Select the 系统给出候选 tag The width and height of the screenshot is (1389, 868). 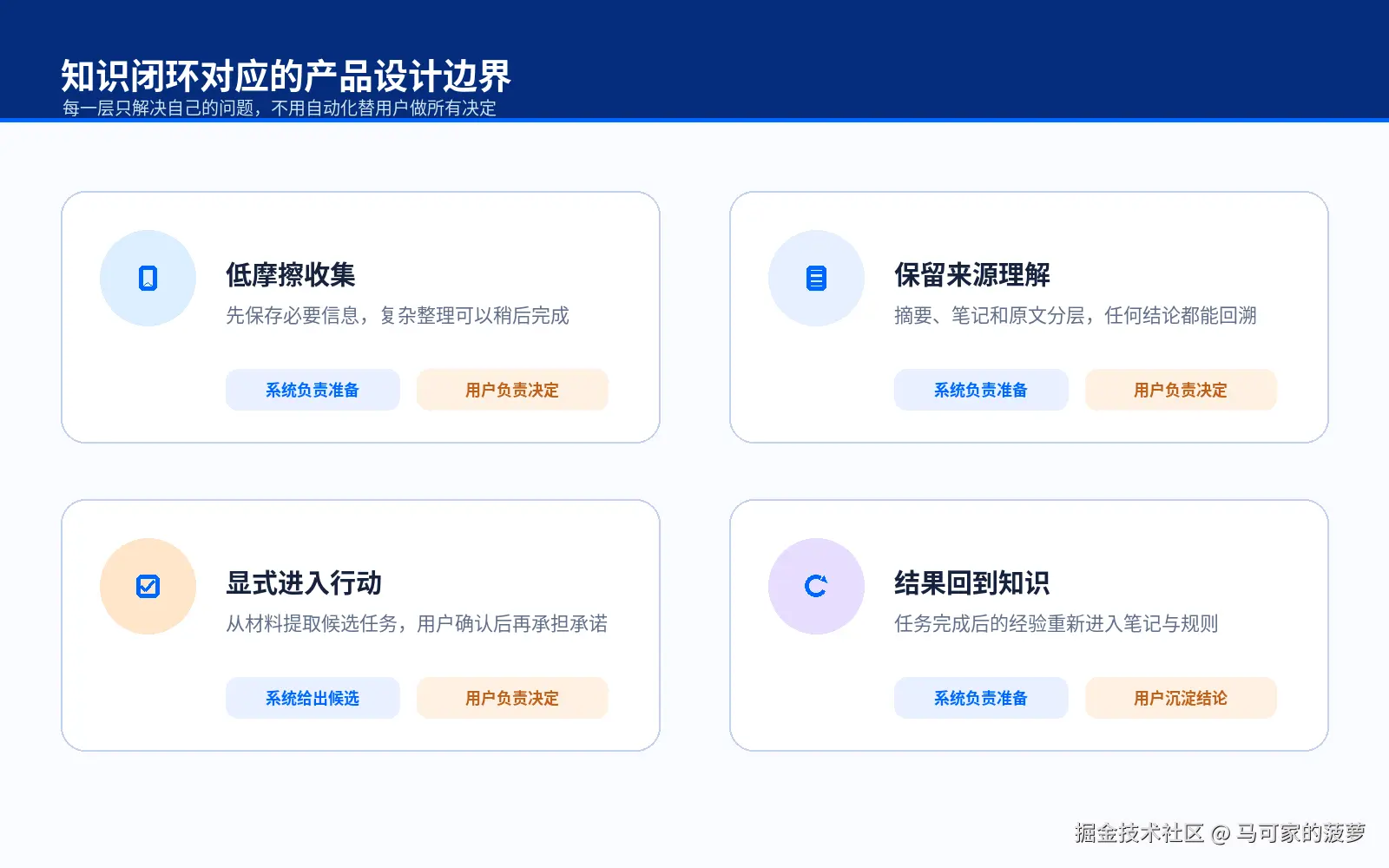coord(313,698)
